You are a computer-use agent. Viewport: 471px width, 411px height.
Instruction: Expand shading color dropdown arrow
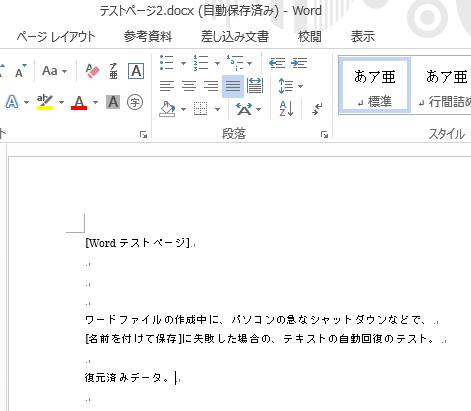coord(183,109)
